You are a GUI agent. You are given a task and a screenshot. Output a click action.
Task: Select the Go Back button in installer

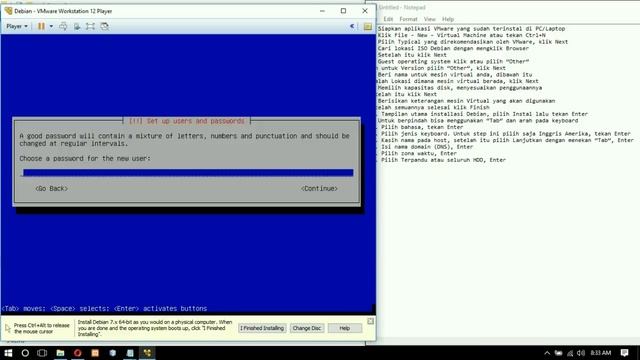pyautogui.click(x=51, y=189)
